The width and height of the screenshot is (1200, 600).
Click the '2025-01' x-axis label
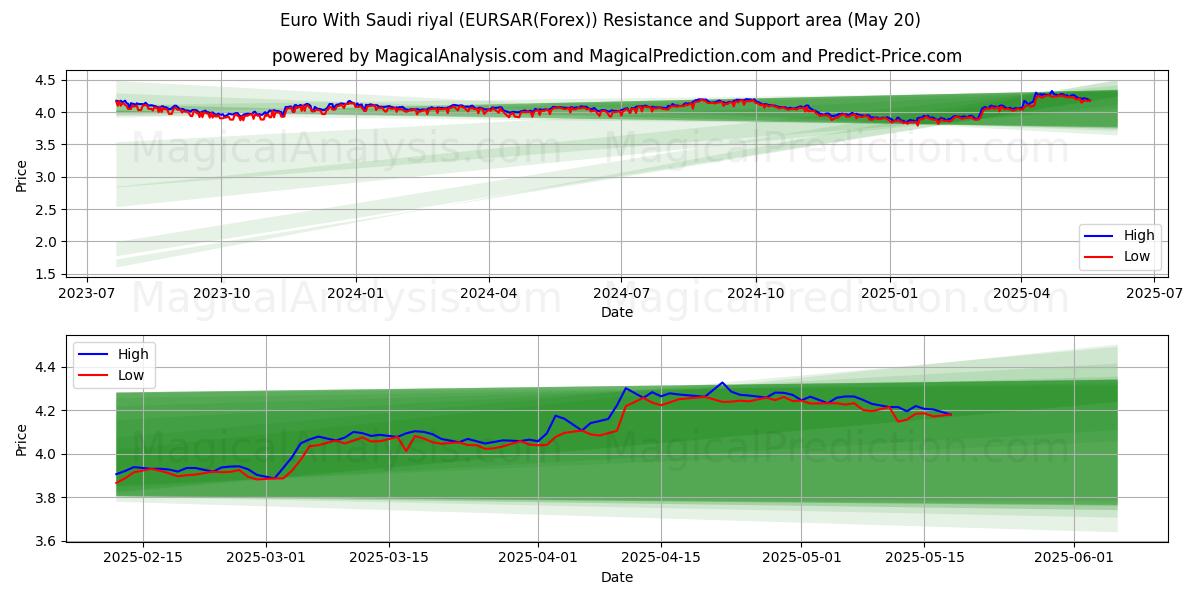890,294
